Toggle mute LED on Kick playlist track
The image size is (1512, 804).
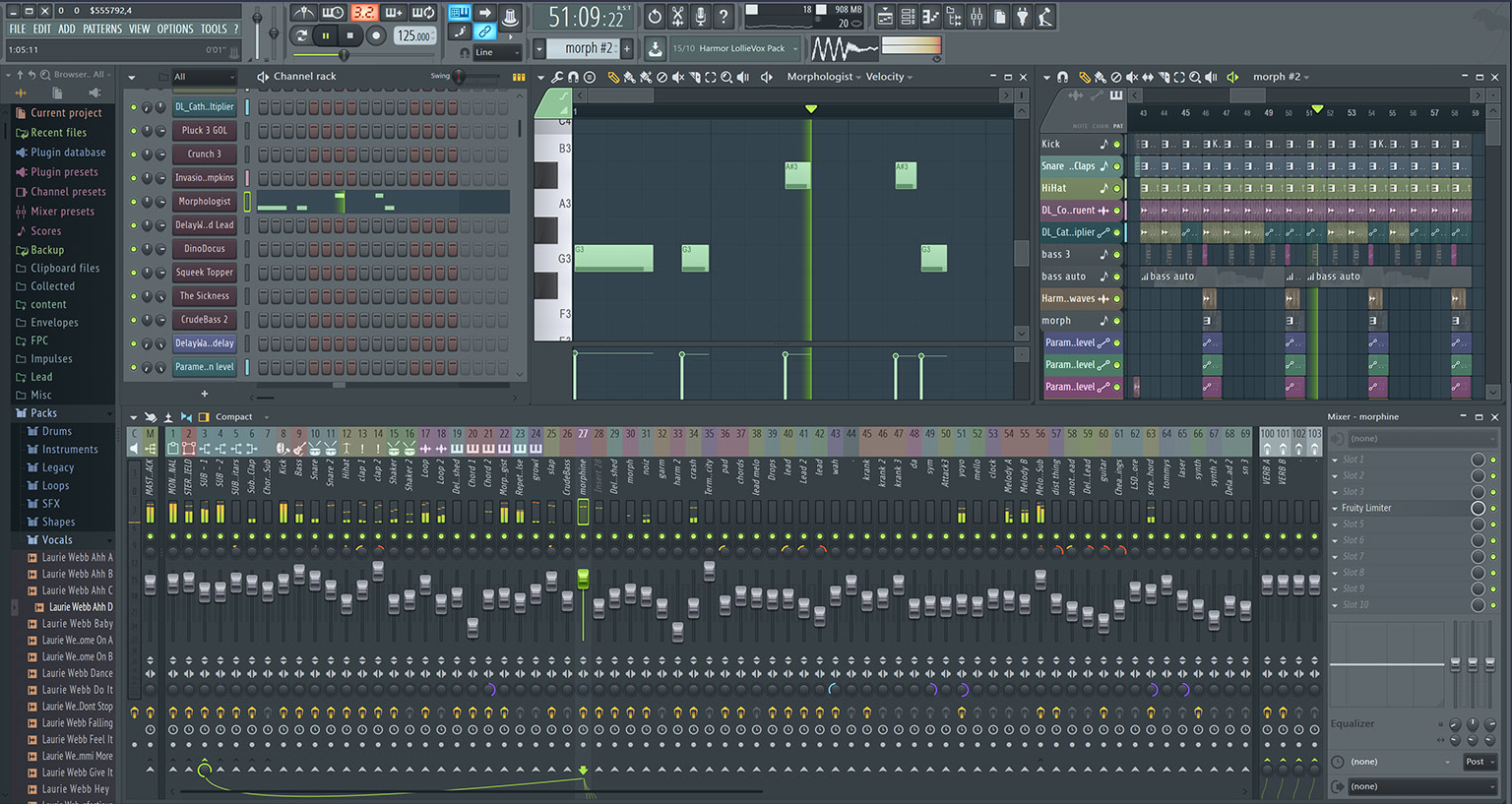pos(1117,145)
